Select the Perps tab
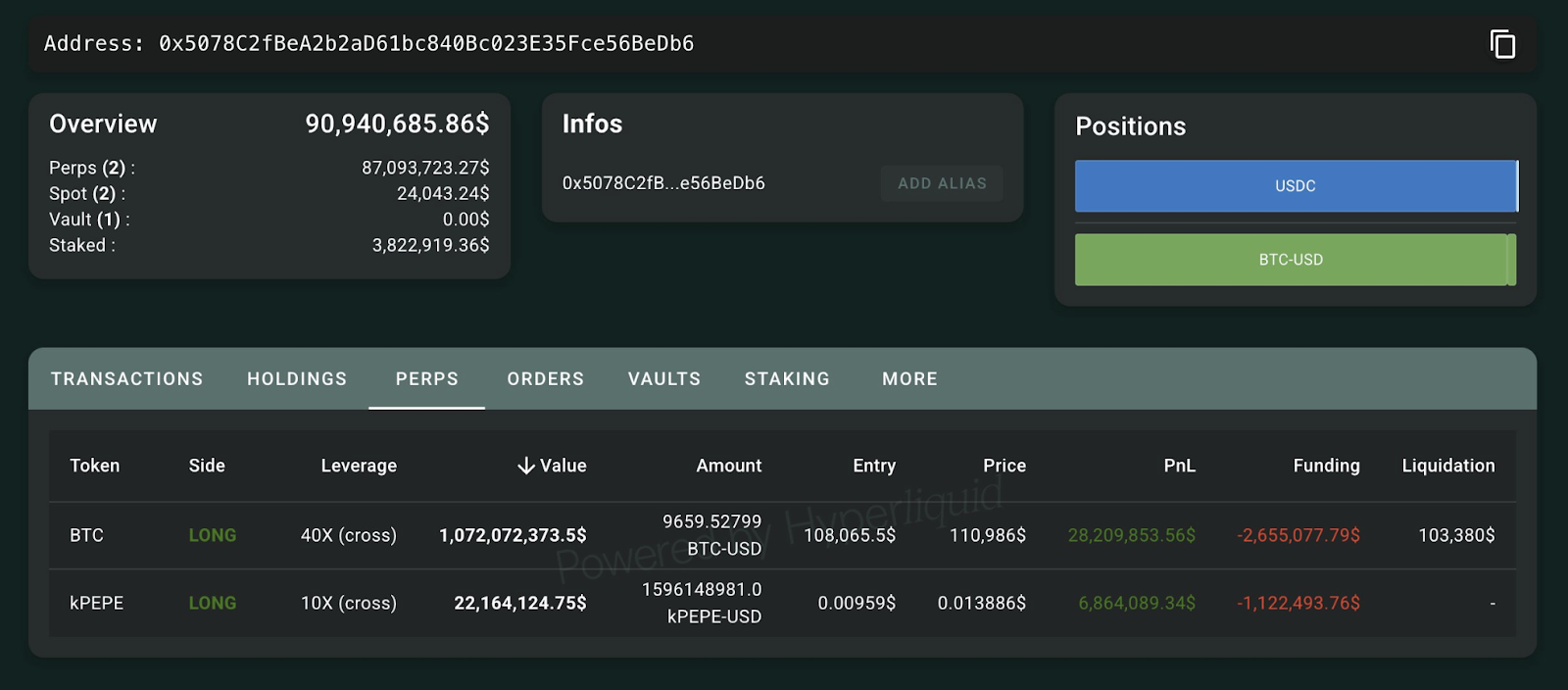Viewport: 1568px width, 690px height. click(426, 379)
